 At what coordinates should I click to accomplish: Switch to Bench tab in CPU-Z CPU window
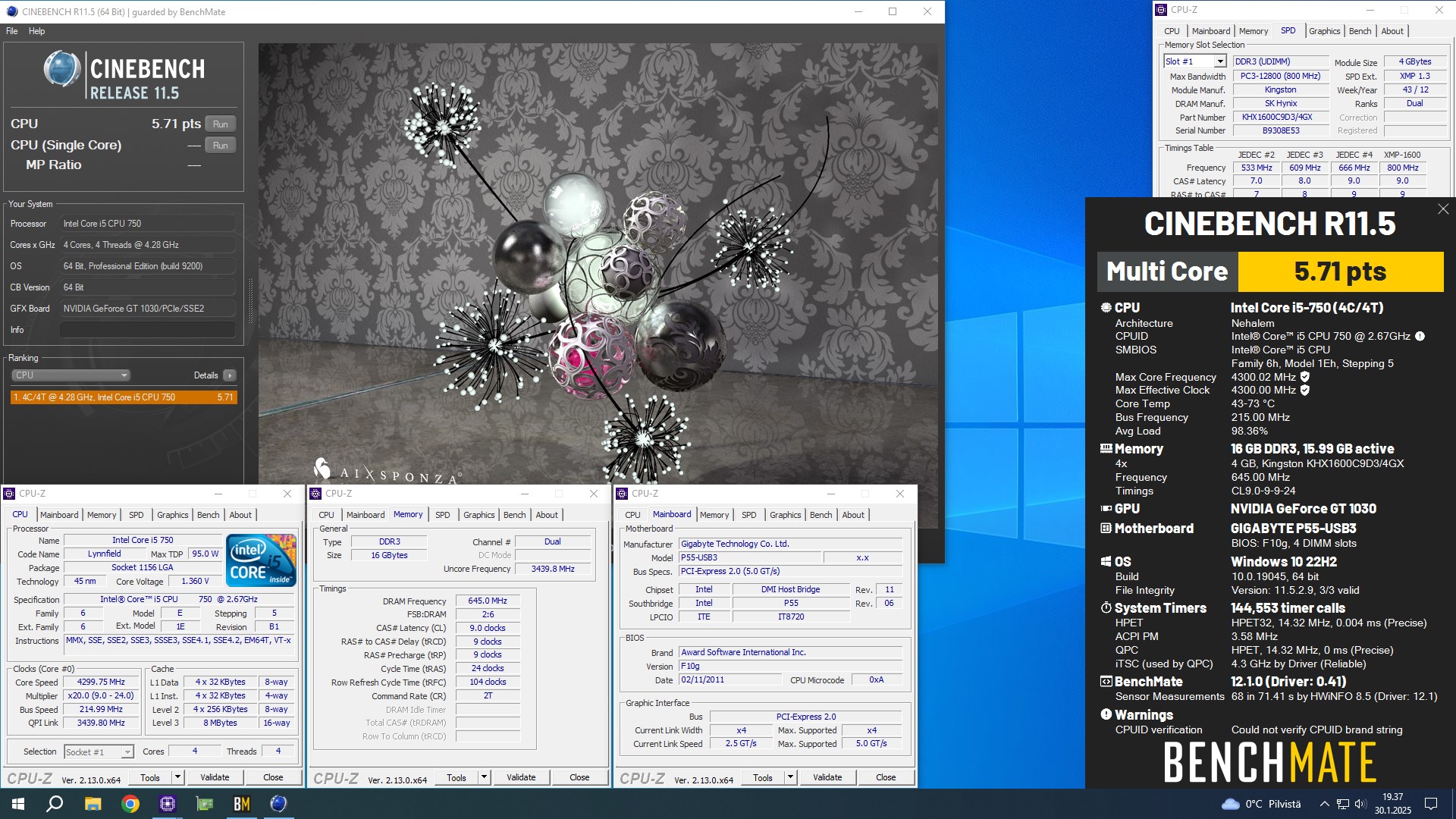(x=209, y=515)
